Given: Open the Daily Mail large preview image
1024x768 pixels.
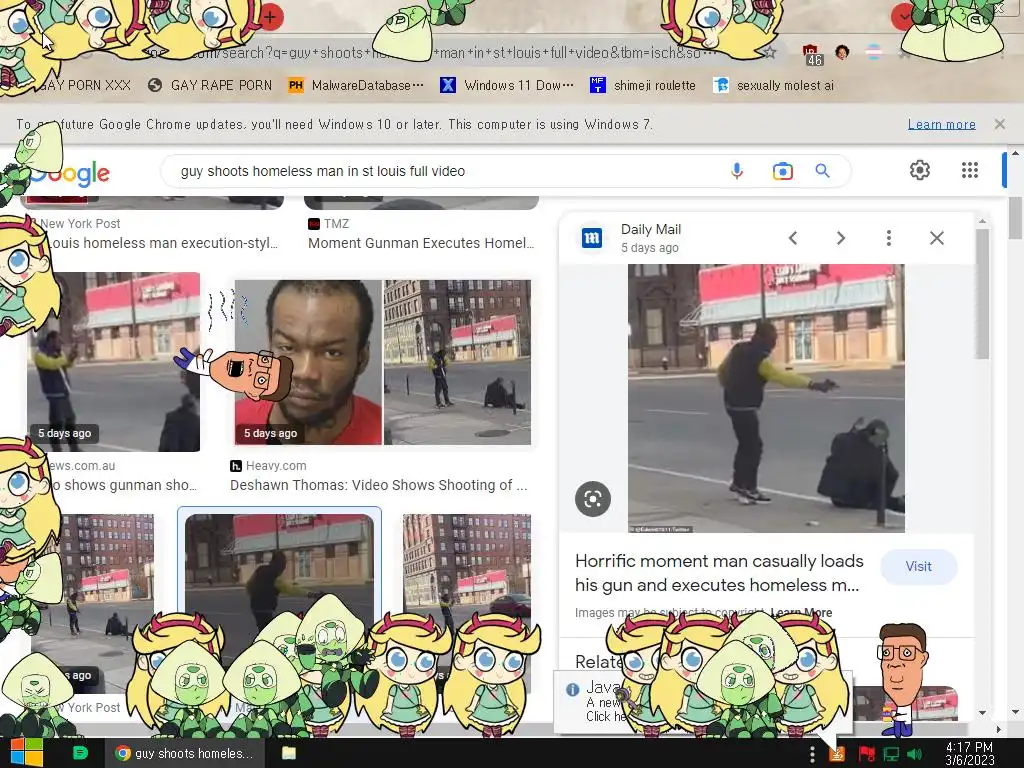Looking at the screenshot, I should click(x=766, y=398).
